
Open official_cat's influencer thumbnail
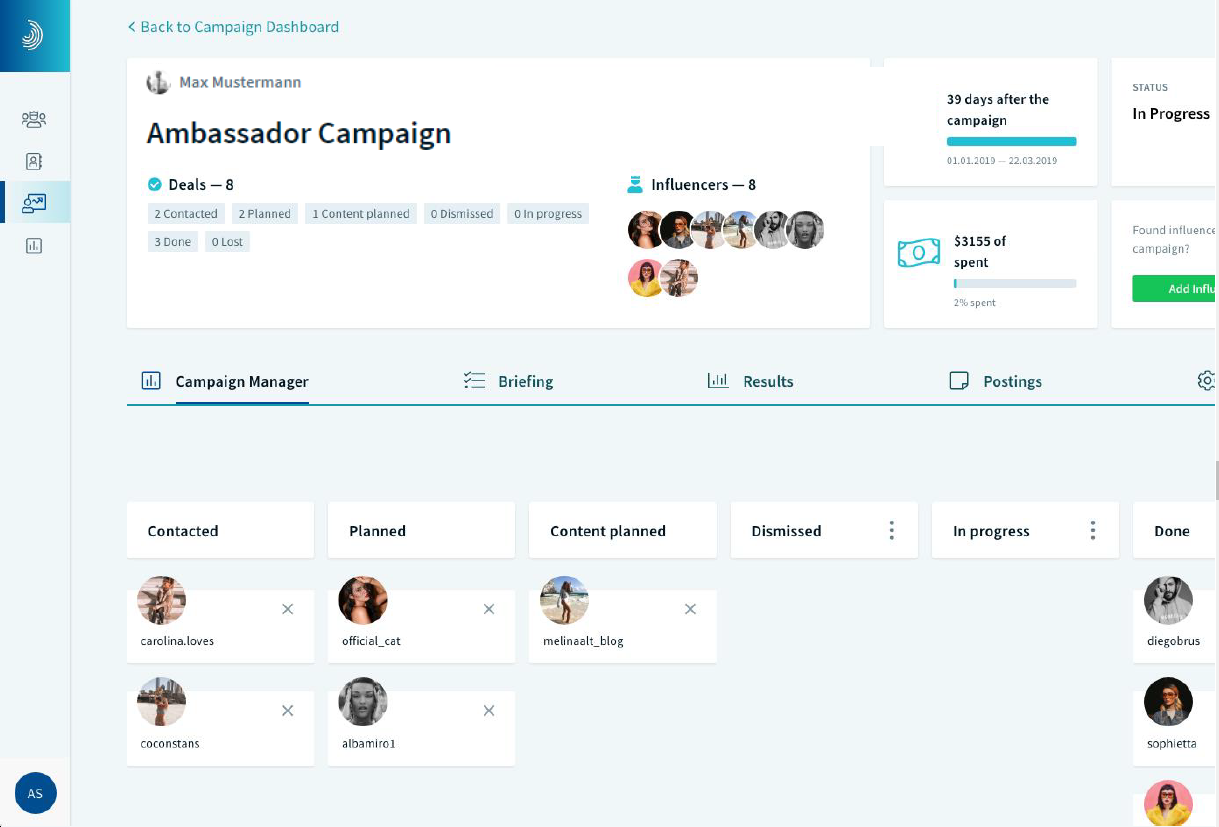coord(363,600)
